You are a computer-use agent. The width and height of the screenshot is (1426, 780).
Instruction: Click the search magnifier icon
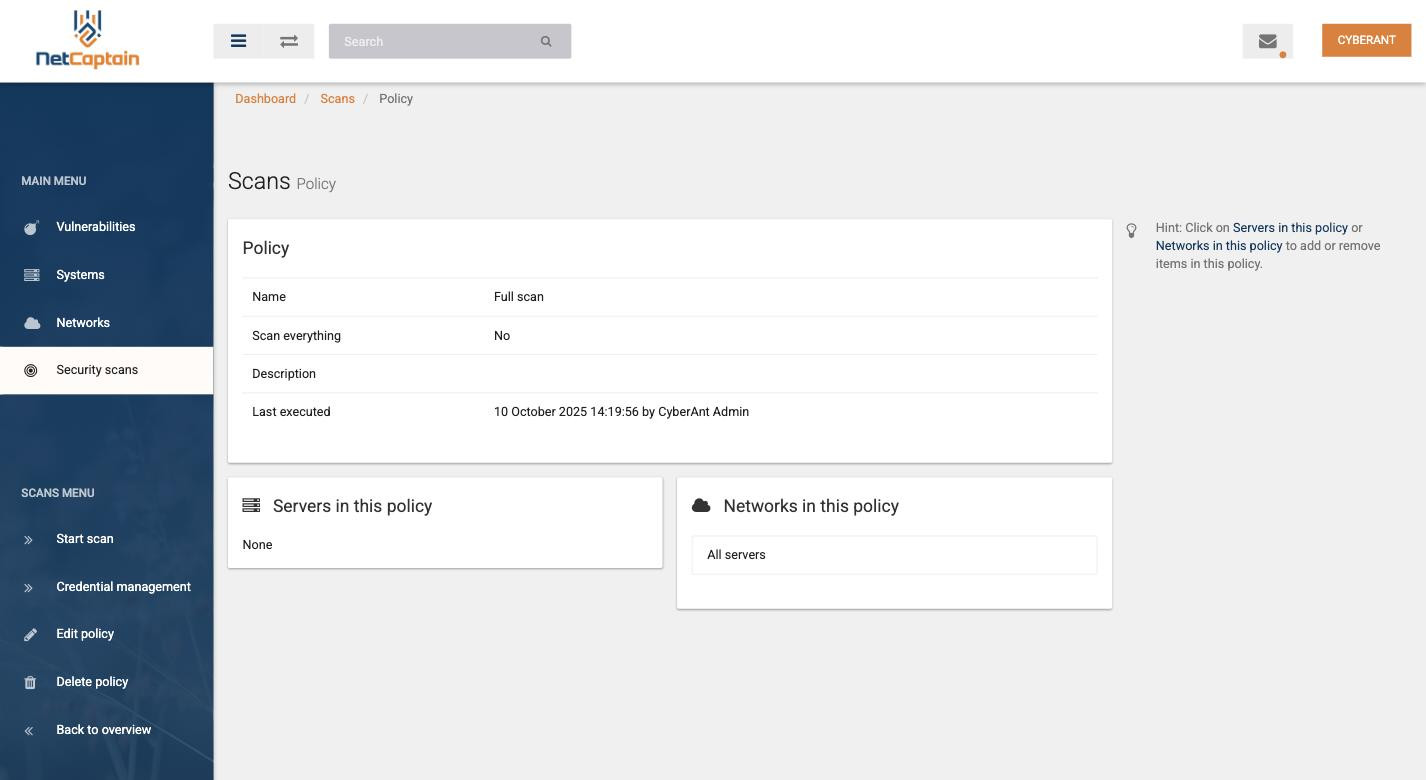tap(546, 41)
